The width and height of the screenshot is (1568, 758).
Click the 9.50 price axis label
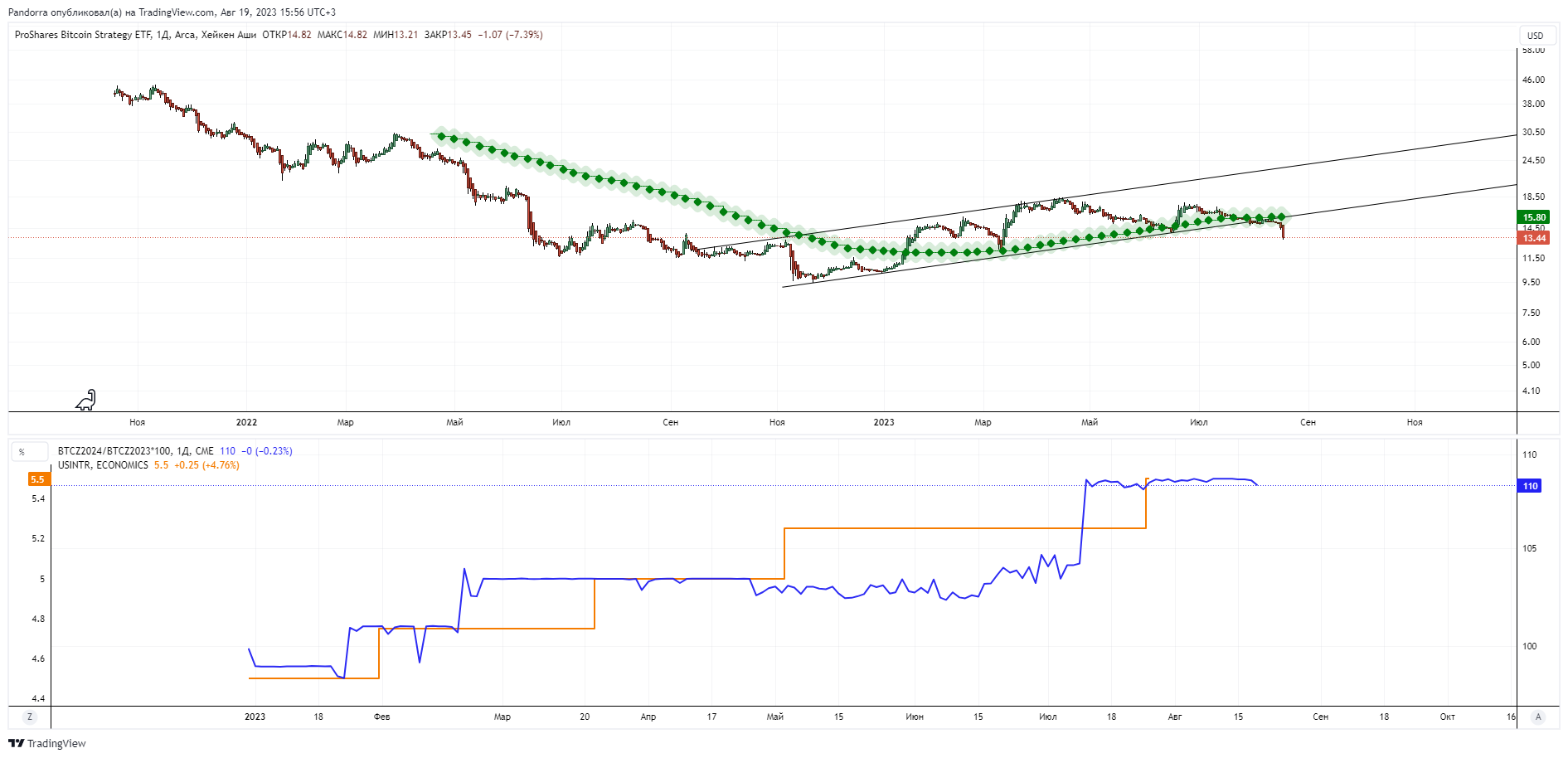(1531, 283)
